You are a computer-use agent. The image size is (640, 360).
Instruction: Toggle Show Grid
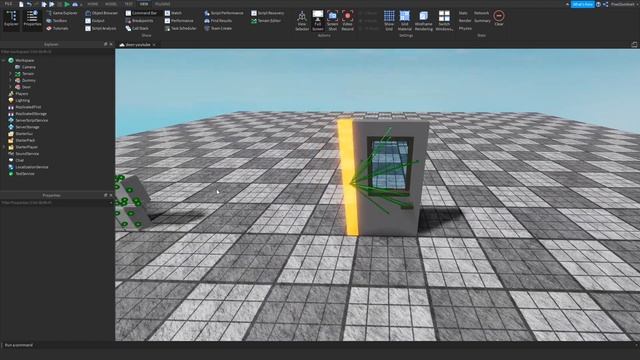click(389, 21)
